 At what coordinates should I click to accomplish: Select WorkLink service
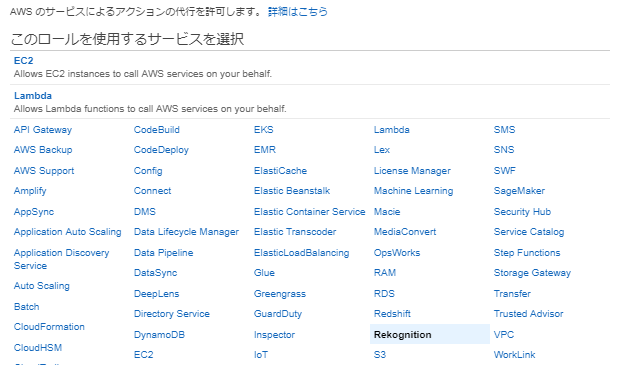[x=515, y=355]
